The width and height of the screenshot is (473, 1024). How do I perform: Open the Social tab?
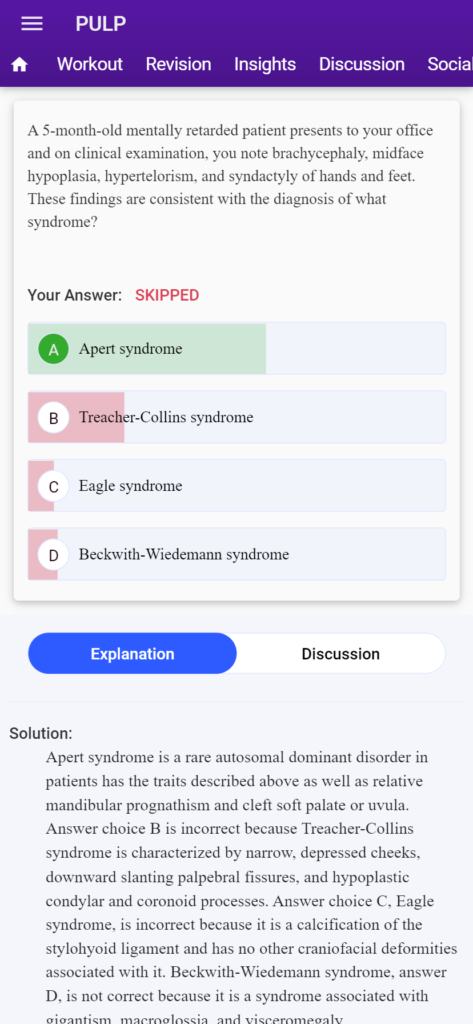[x=449, y=64]
